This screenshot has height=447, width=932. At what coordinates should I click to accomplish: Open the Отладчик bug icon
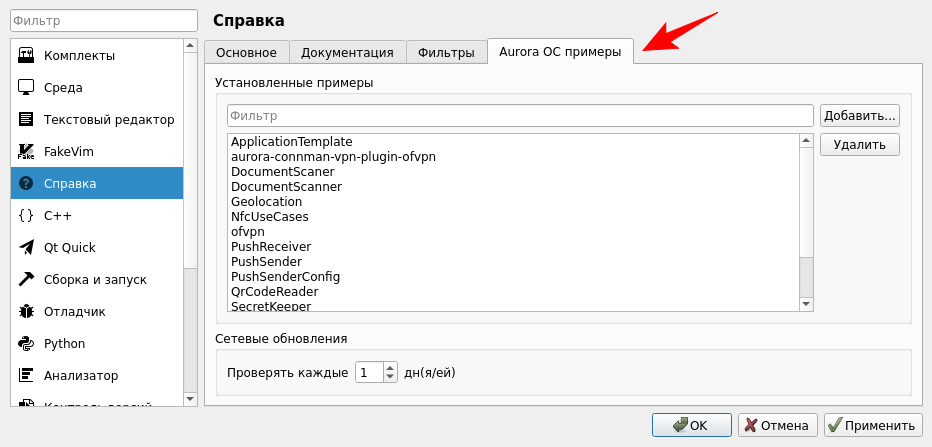[x=26, y=311]
